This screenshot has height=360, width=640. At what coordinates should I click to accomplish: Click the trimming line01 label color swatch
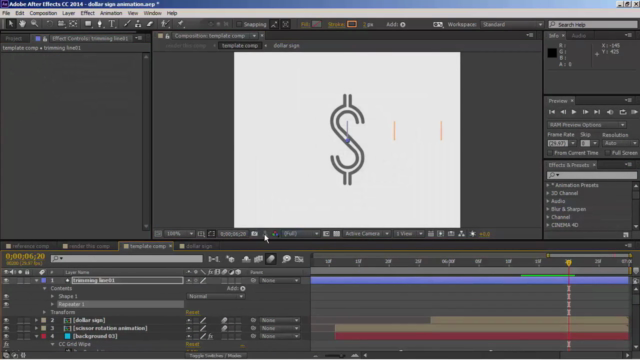pyautogui.click(x=44, y=280)
